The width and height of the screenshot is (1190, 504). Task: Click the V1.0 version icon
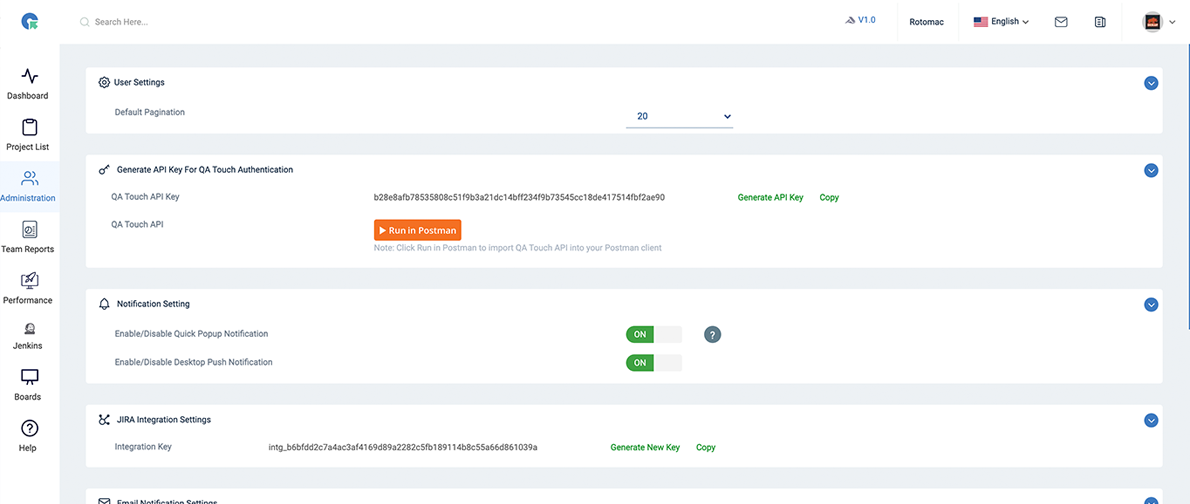850,20
